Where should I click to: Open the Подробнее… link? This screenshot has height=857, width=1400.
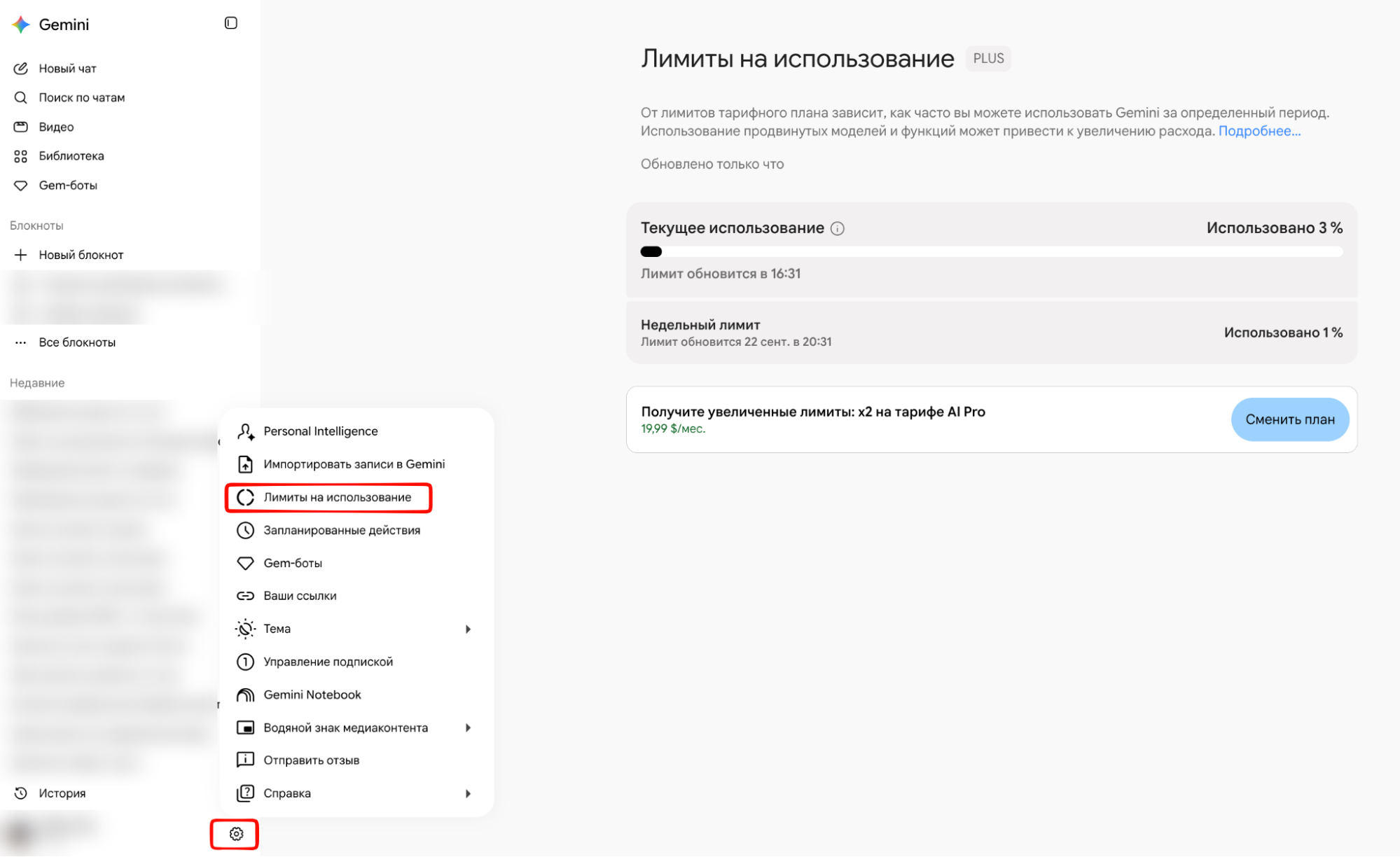1259,131
